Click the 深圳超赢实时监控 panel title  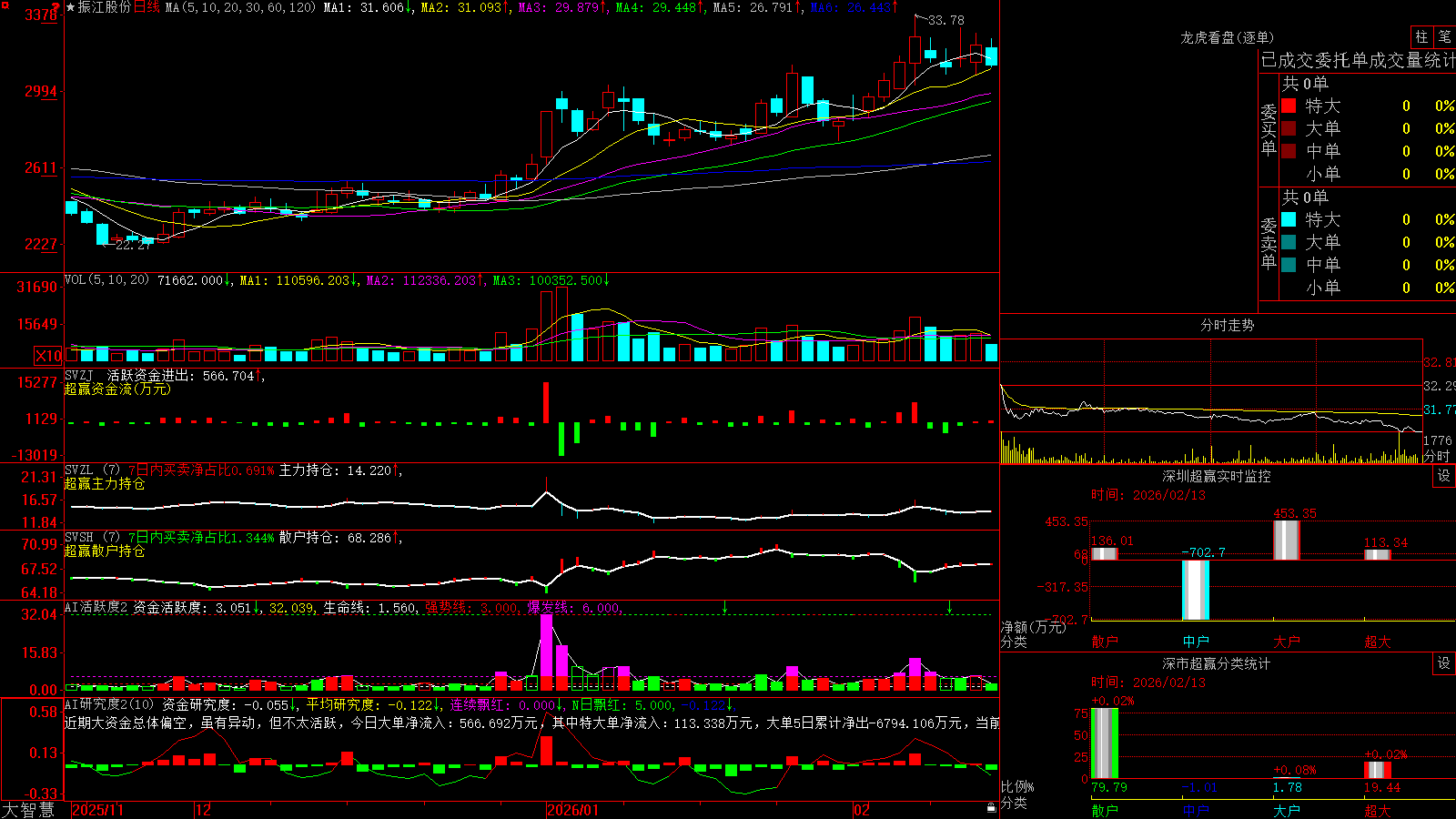click(x=1217, y=476)
